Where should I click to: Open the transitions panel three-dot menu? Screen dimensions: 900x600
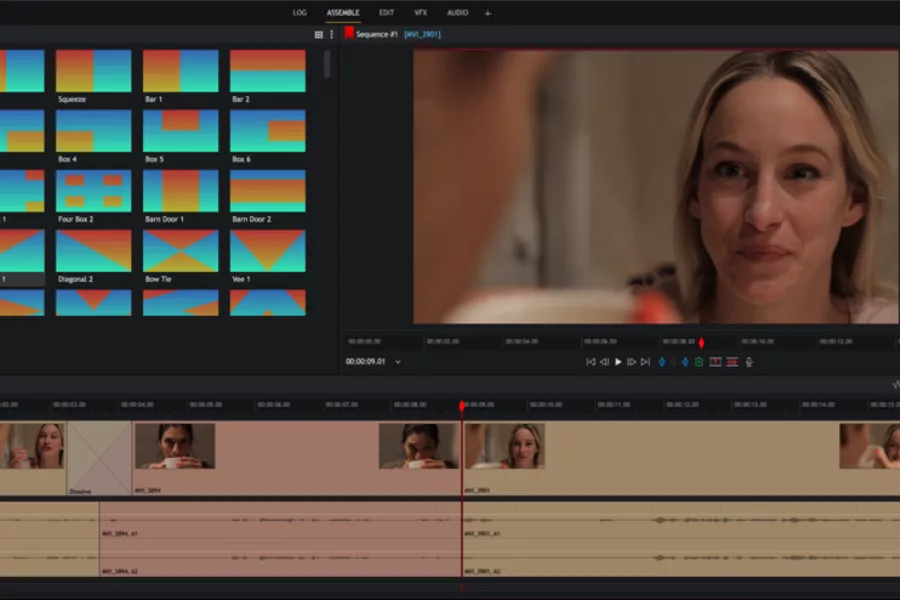(x=332, y=34)
